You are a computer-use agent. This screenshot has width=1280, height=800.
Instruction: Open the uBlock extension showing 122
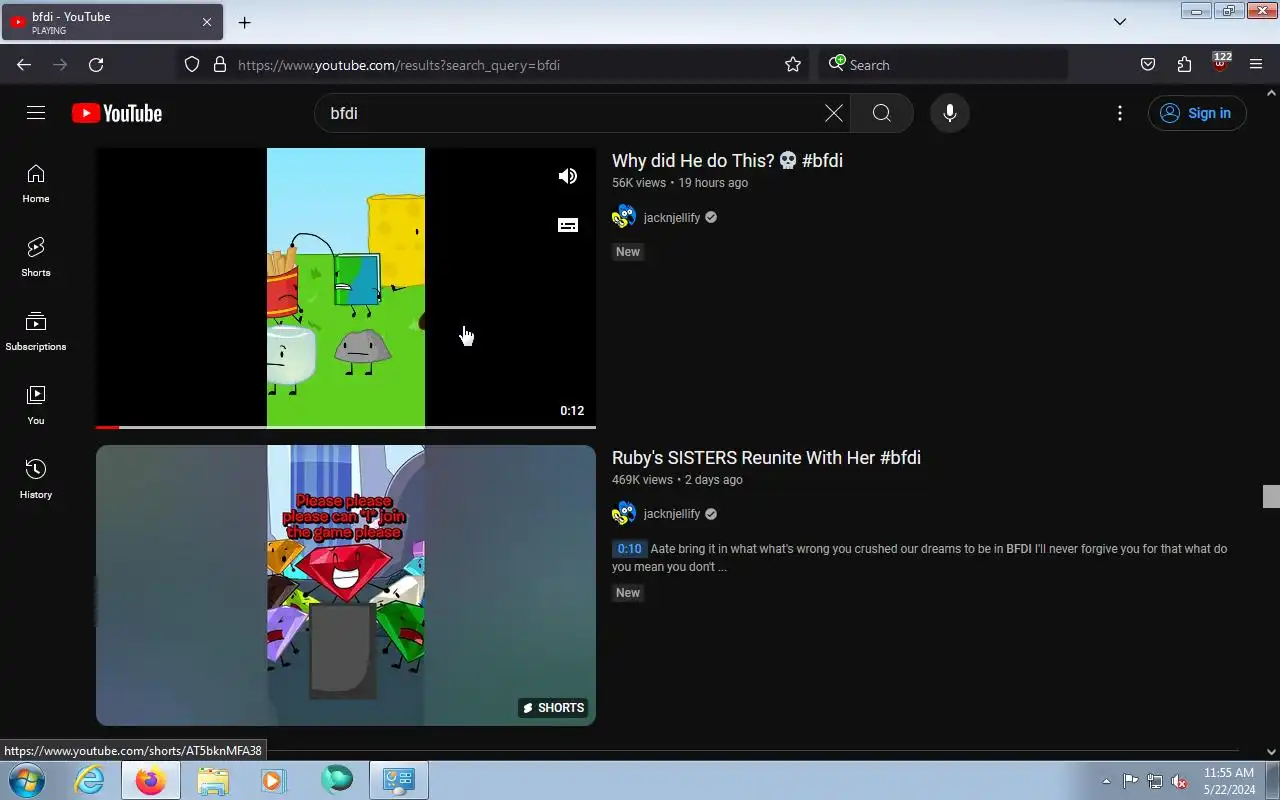[1220, 63]
